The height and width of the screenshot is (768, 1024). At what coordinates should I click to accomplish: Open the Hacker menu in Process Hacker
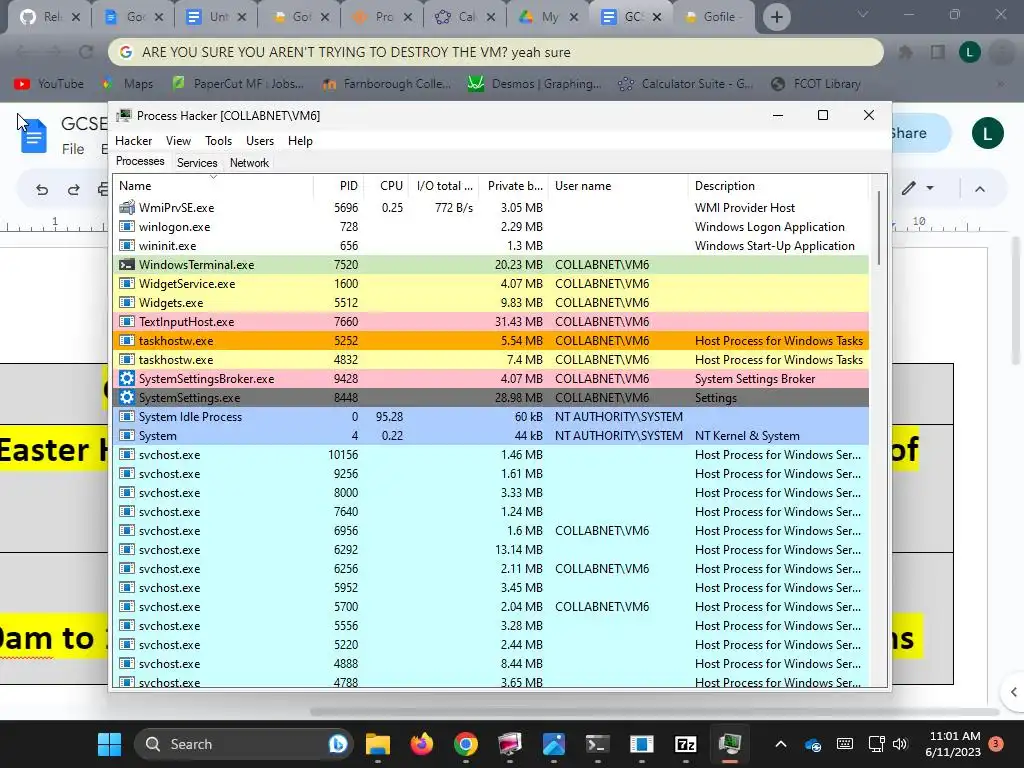(133, 140)
